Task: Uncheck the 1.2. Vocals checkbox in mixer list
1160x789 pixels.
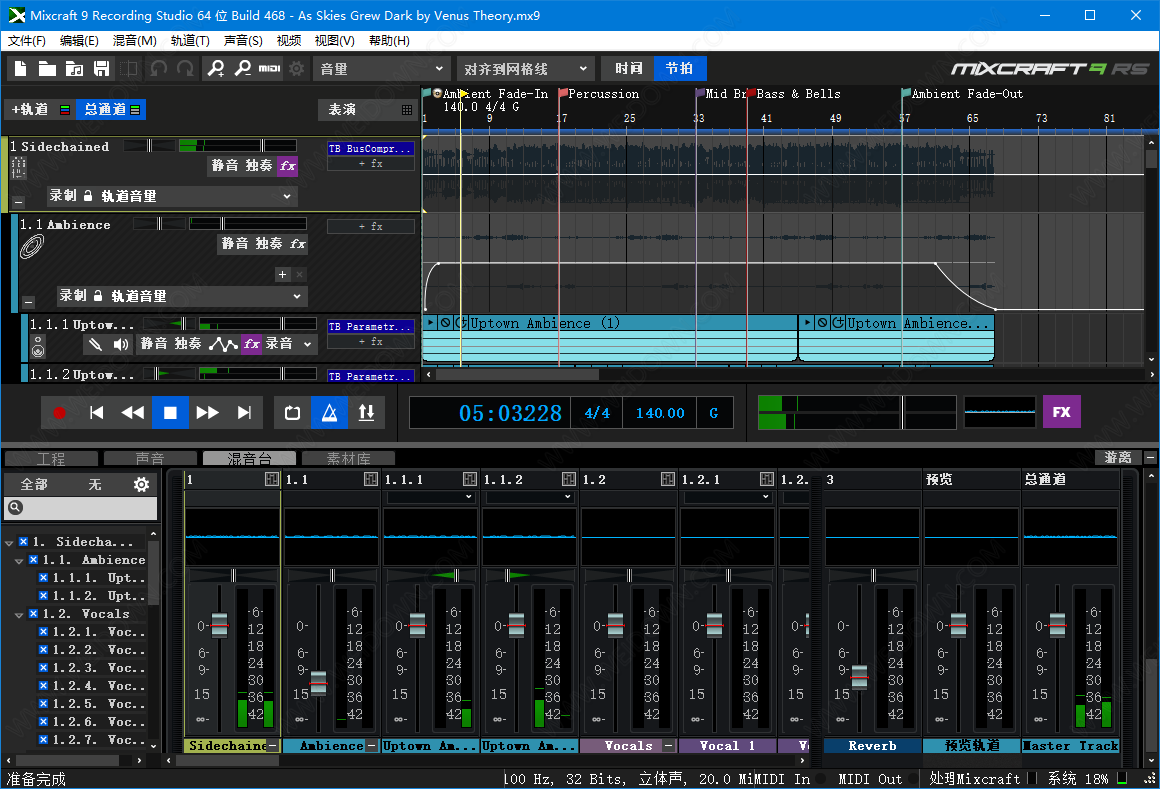Action: (33, 614)
